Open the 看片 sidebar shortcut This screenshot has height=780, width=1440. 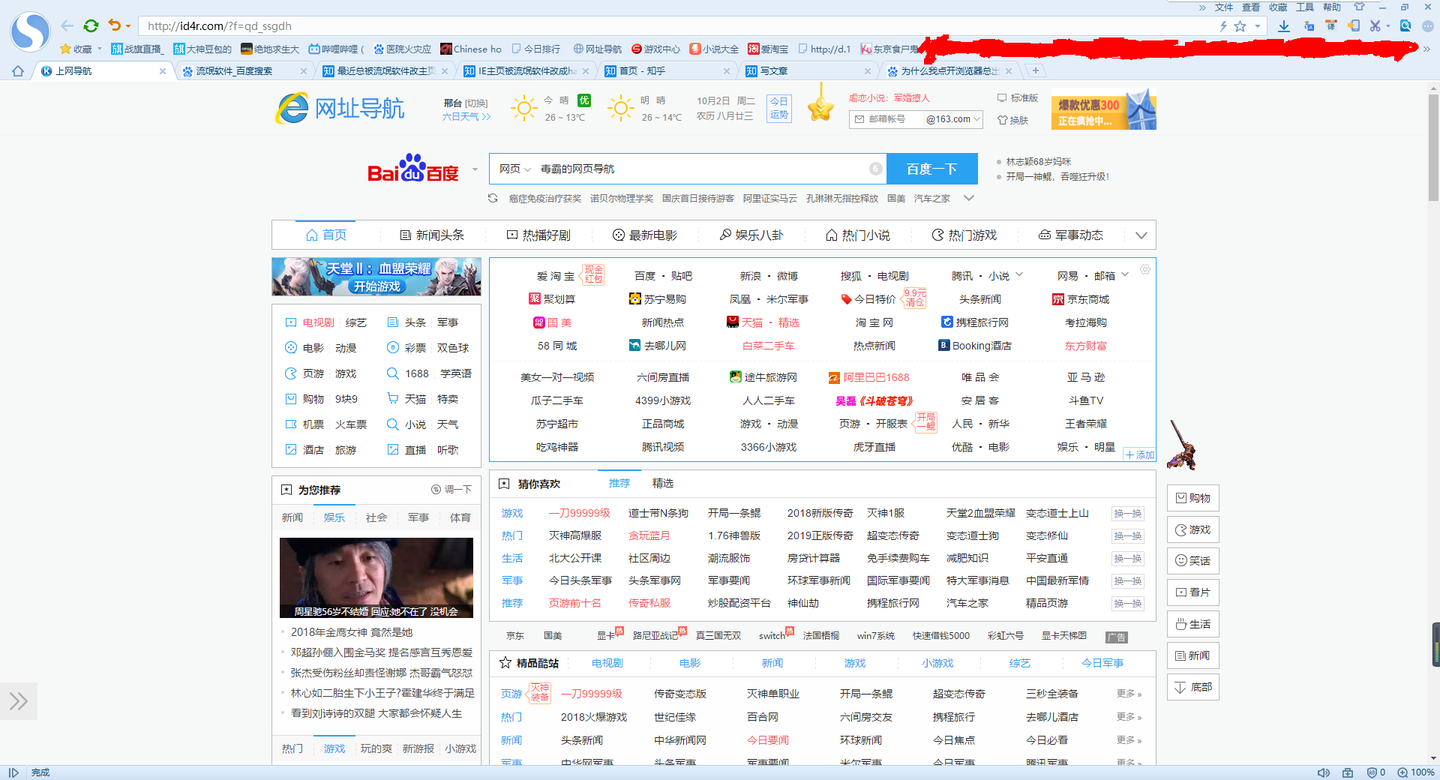[1193, 593]
